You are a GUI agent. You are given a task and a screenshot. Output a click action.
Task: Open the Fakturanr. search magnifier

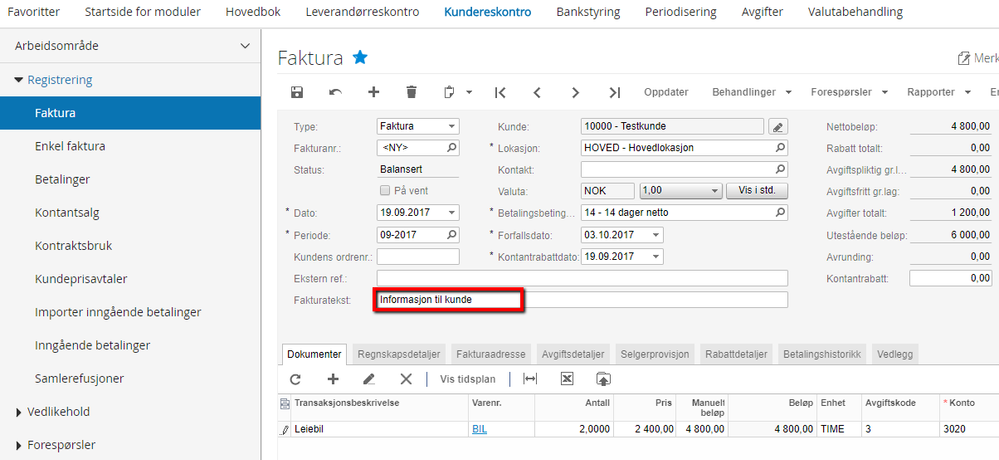451,148
